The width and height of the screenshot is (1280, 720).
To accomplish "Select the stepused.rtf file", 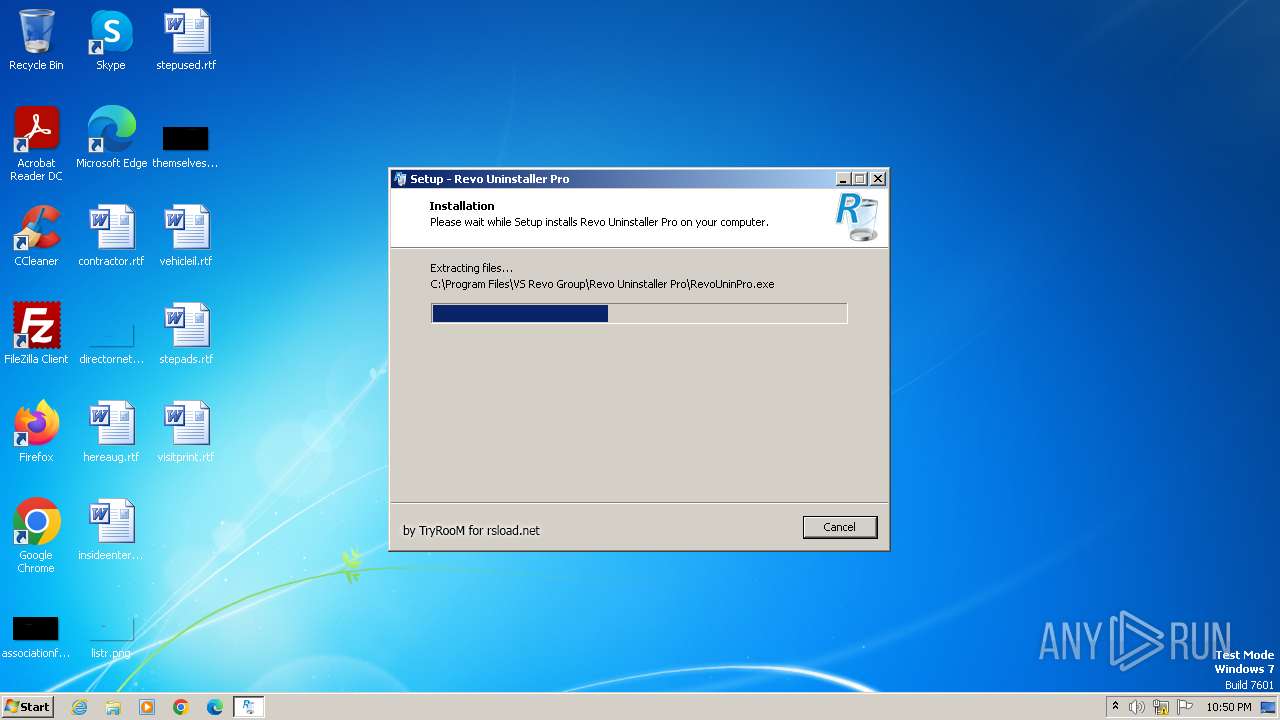I will click(x=186, y=41).
